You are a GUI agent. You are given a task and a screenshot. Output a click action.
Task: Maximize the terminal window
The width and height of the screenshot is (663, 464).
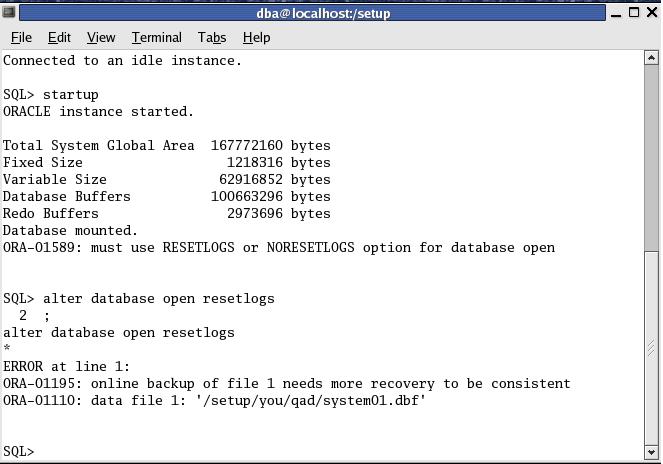[634, 13]
